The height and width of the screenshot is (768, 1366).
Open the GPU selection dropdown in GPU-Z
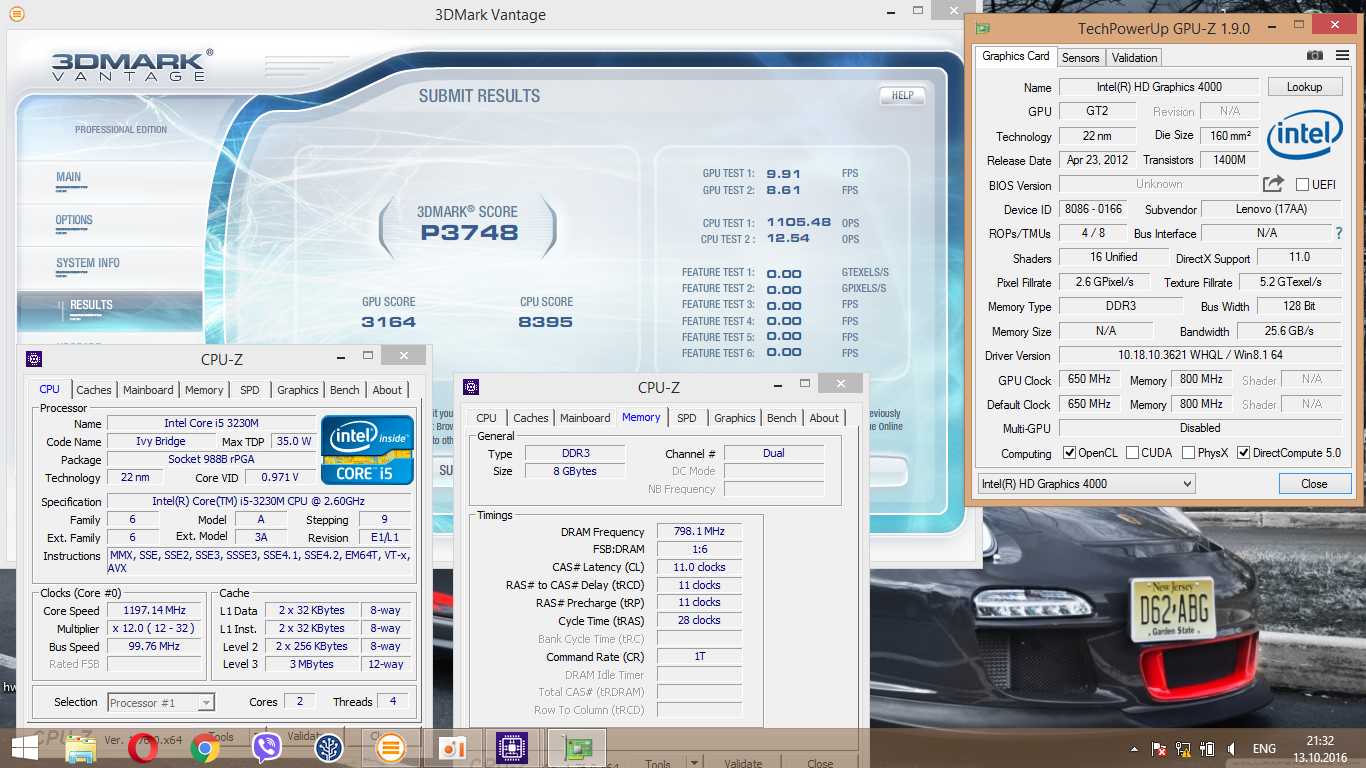(1086, 484)
